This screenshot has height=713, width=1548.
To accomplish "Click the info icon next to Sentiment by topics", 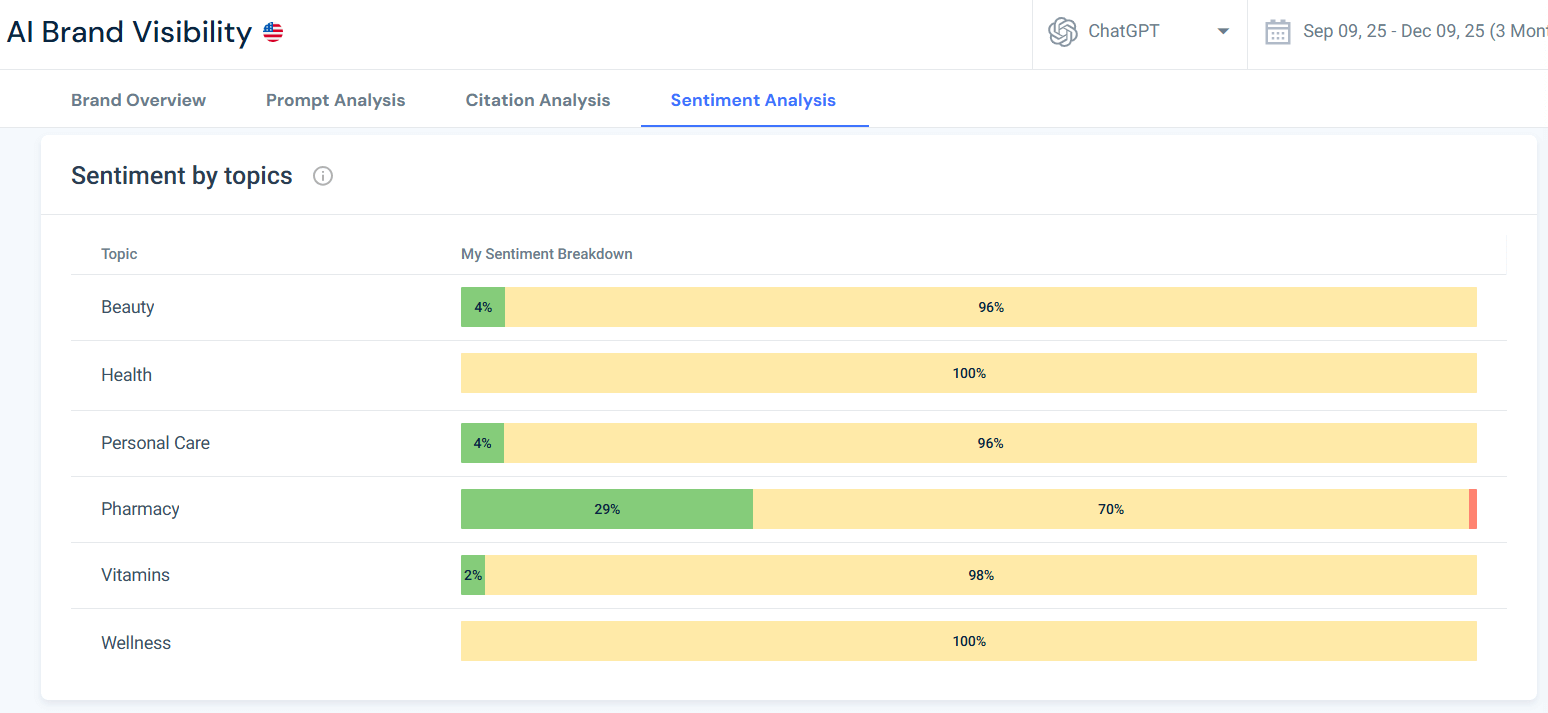I will tap(322, 176).
